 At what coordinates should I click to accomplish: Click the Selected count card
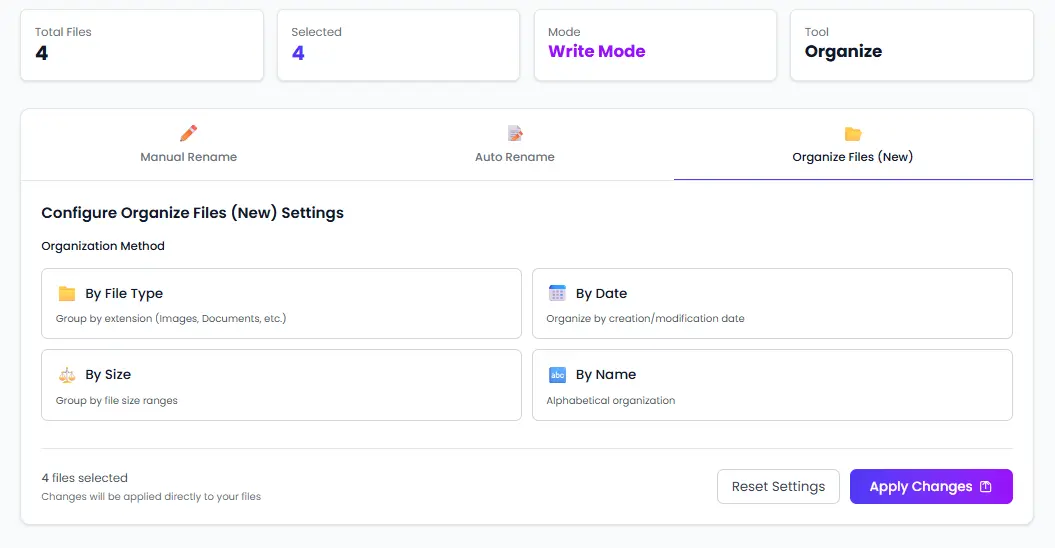point(398,45)
